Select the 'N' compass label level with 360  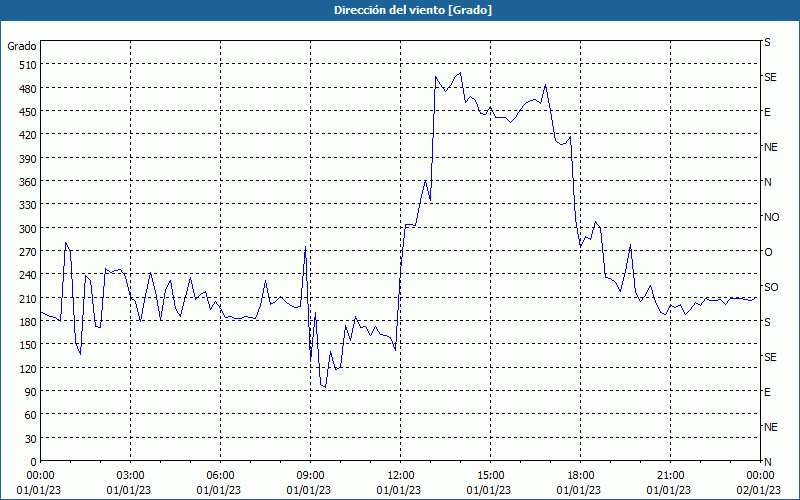tap(768, 182)
